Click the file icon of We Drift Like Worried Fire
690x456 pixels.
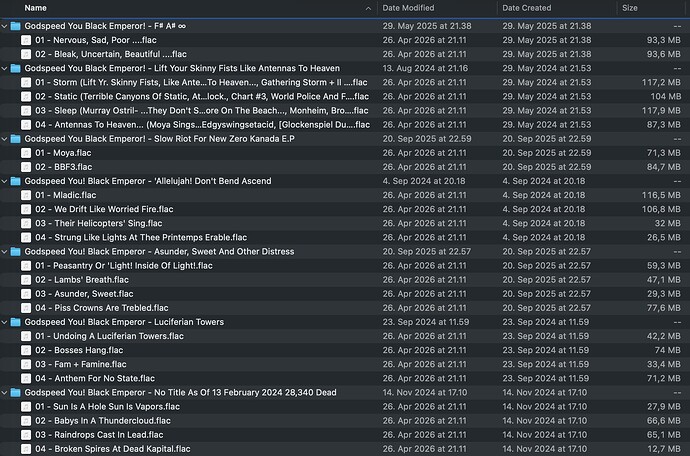(26, 209)
